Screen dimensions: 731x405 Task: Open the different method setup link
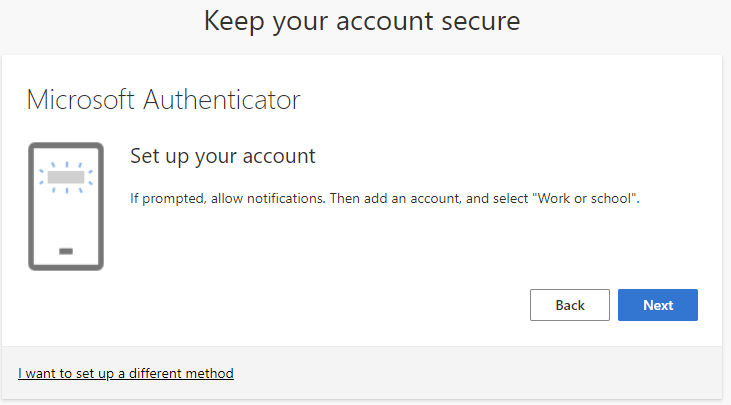[126, 373]
